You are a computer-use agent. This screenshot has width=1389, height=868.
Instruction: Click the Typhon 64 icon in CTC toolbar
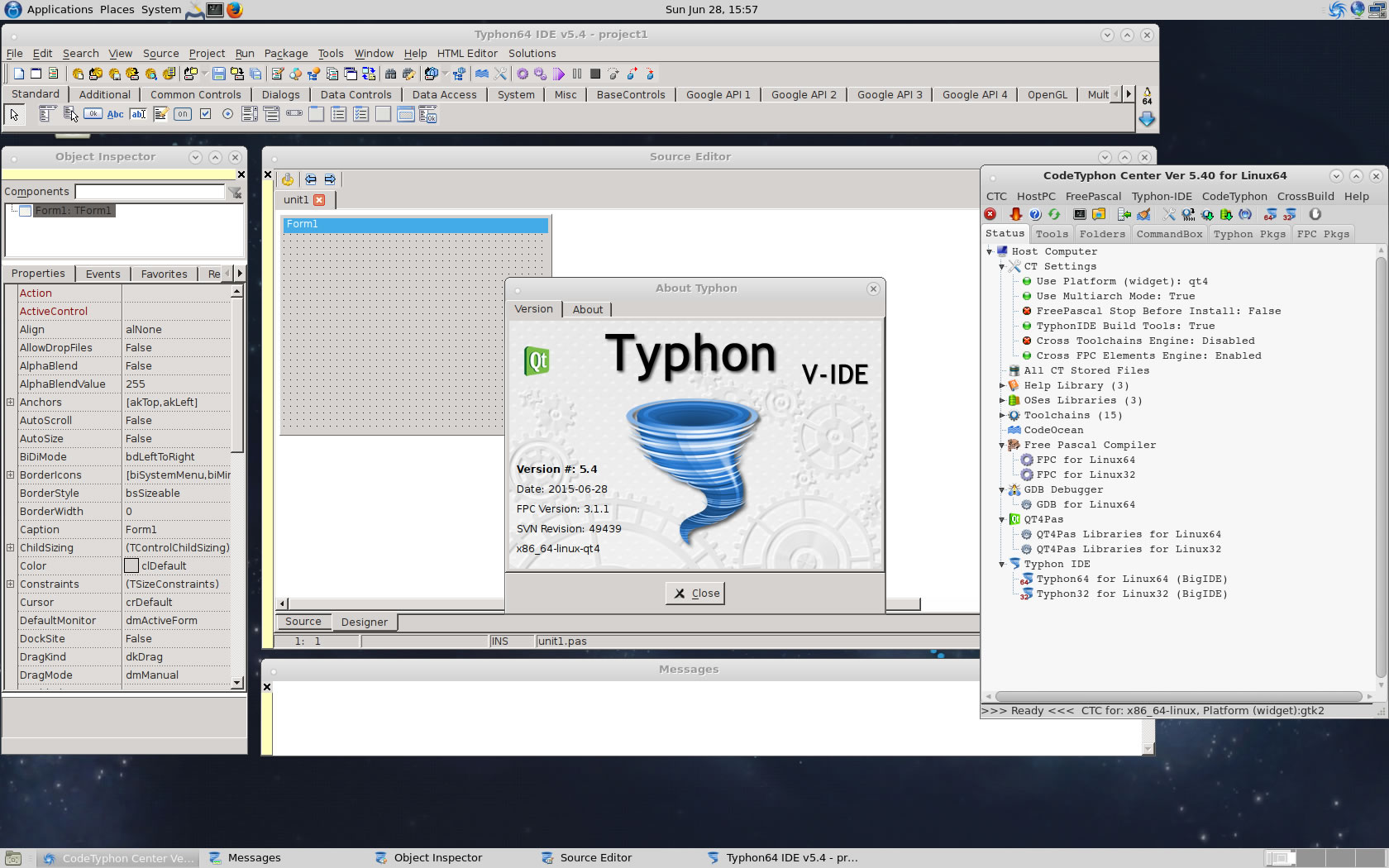1270,214
